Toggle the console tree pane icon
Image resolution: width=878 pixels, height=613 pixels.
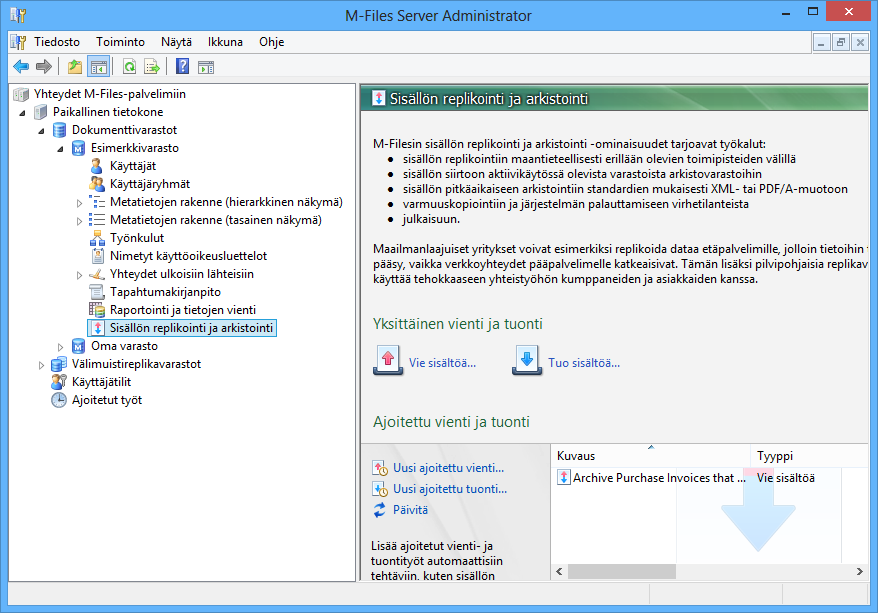tap(99, 67)
